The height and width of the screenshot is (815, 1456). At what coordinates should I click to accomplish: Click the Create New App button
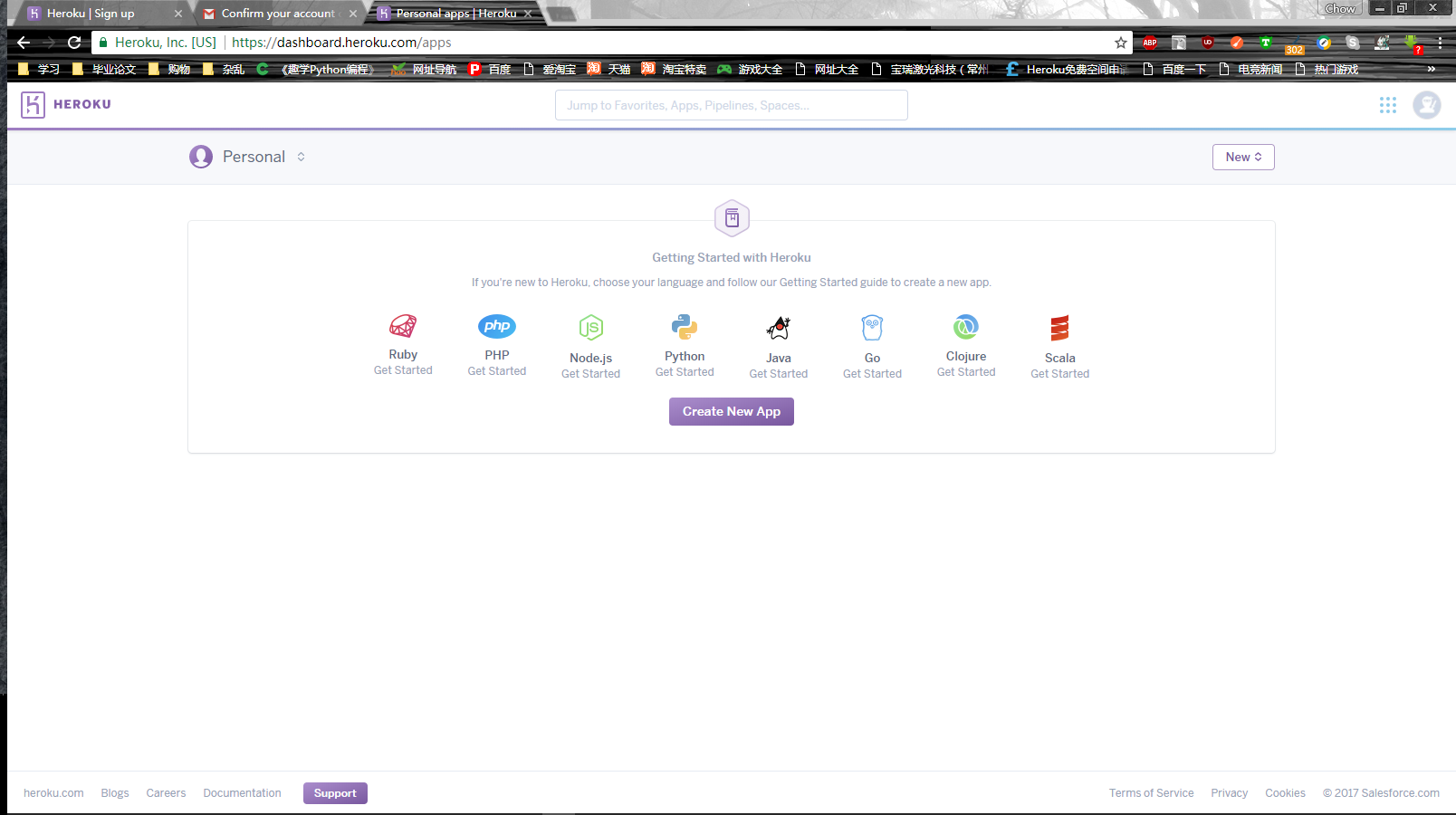(731, 411)
